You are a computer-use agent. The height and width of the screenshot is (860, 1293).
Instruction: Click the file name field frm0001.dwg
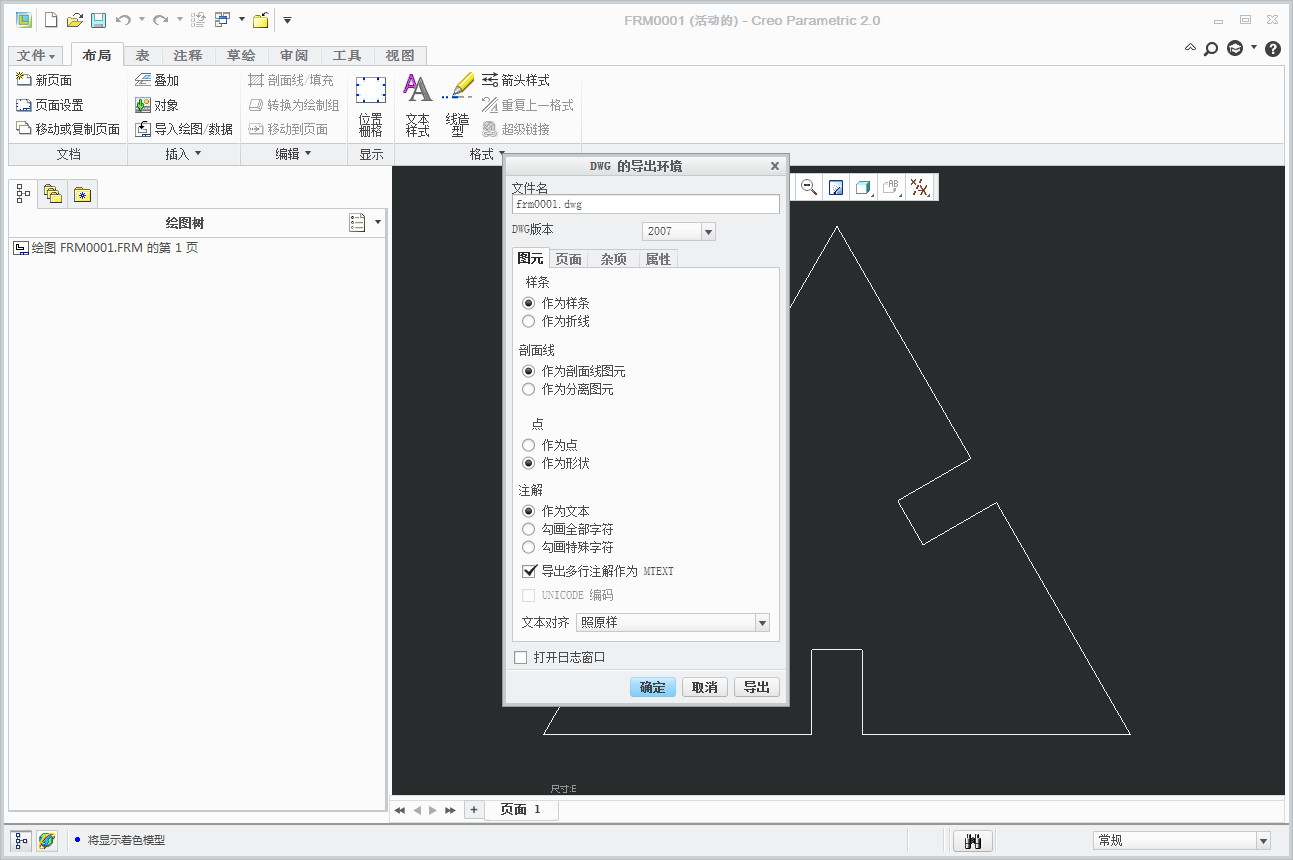coord(645,204)
